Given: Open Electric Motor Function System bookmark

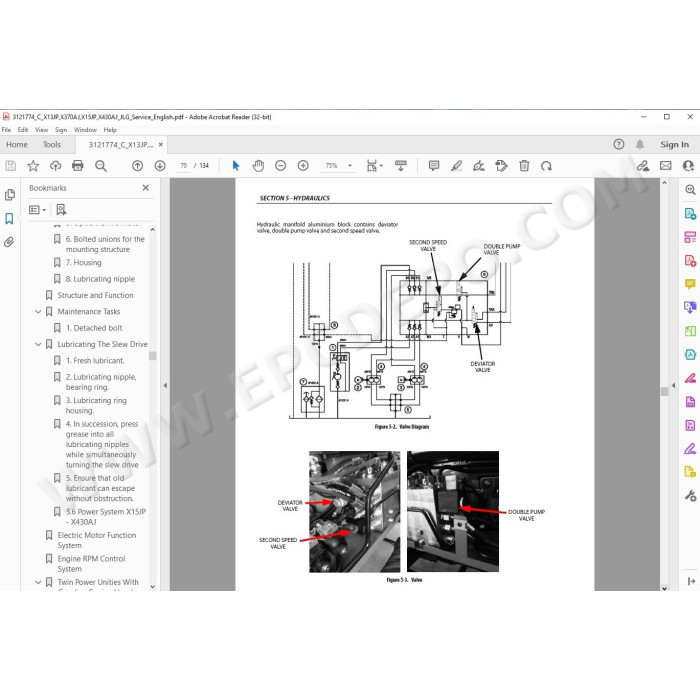Looking at the screenshot, I should [x=97, y=540].
